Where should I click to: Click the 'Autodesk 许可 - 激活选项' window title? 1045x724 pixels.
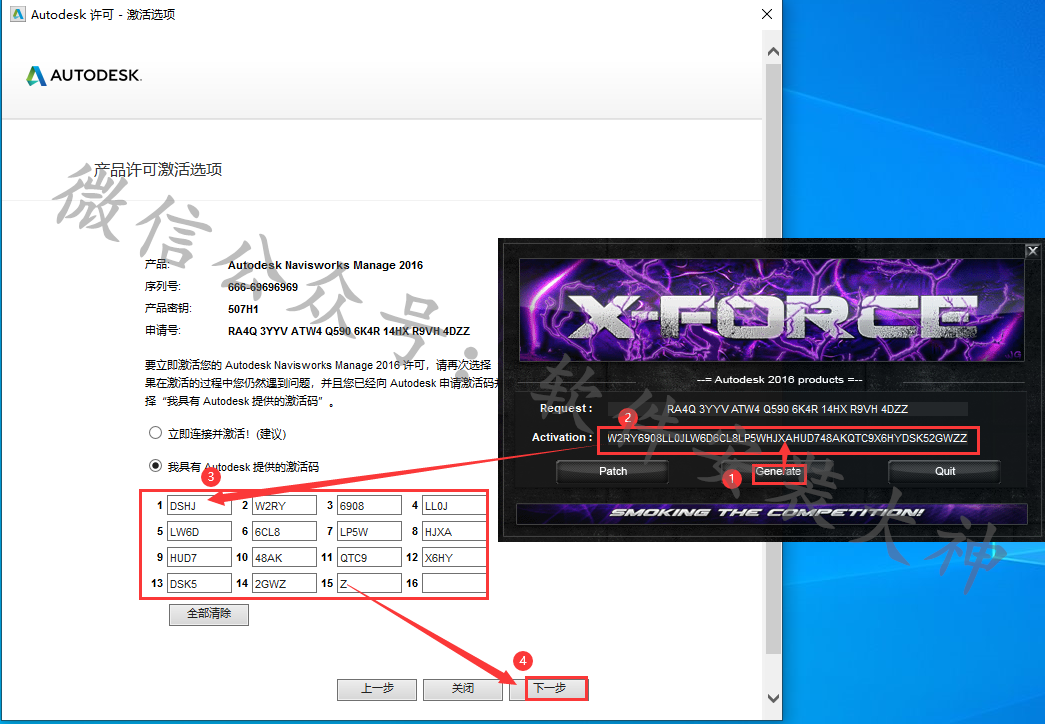click(103, 14)
